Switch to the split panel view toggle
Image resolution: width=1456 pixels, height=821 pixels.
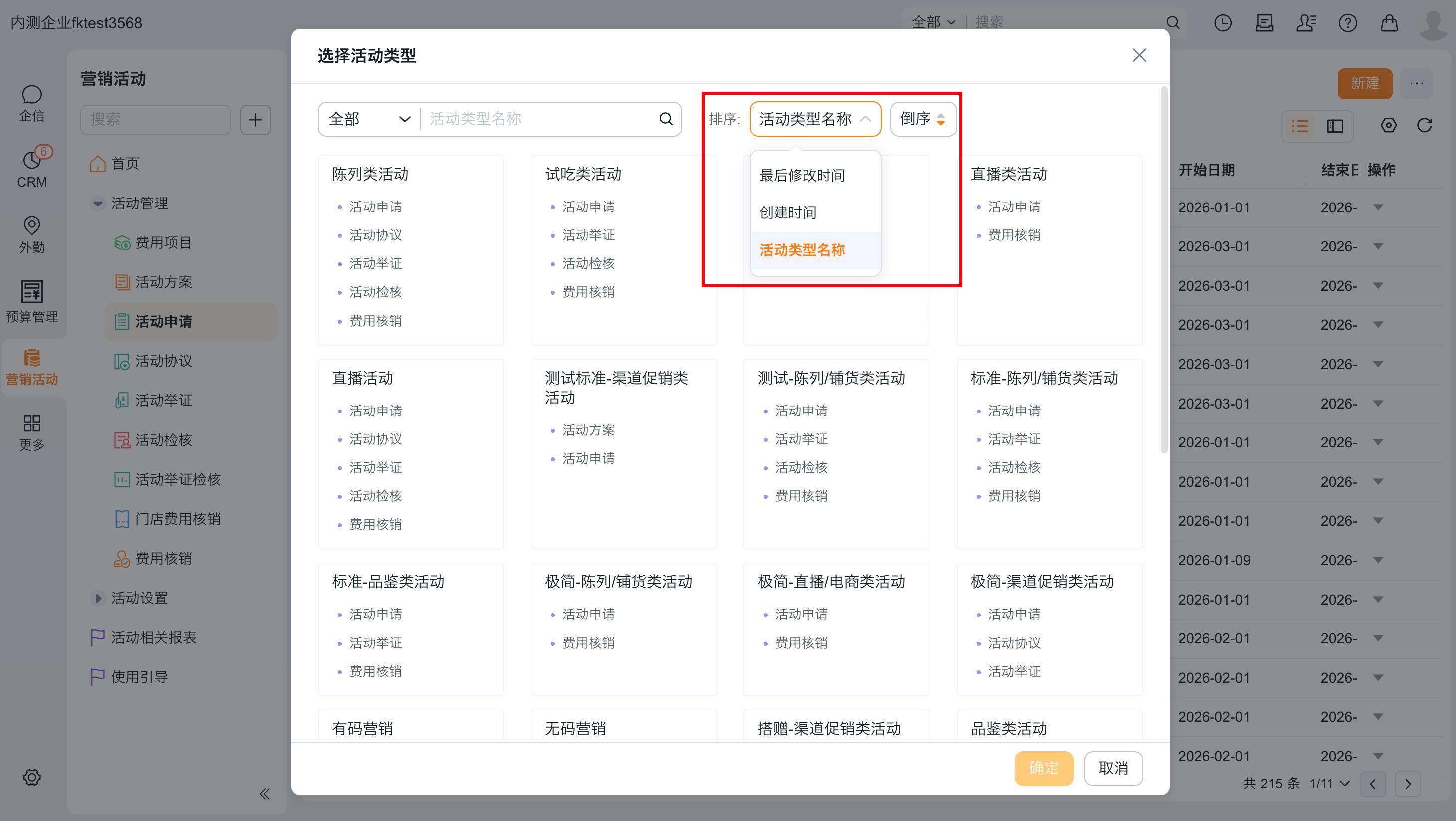(1335, 125)
